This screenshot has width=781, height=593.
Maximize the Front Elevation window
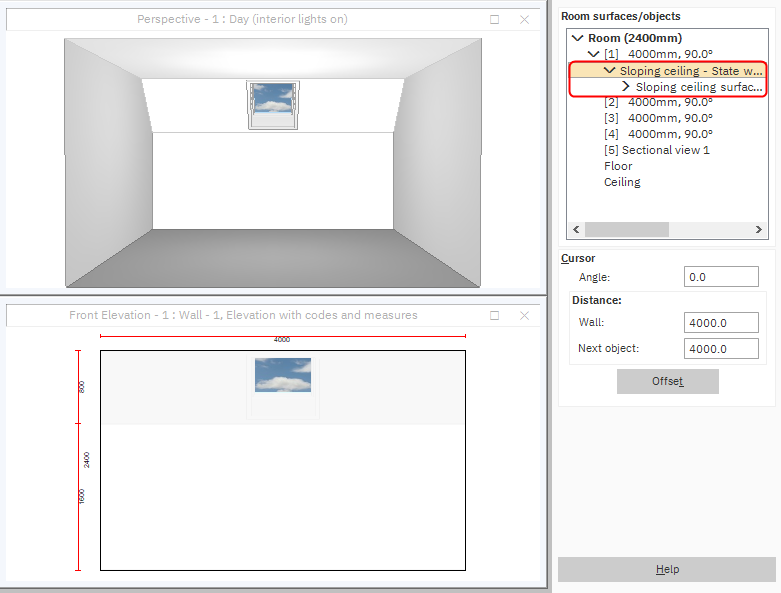coord(494,315)
